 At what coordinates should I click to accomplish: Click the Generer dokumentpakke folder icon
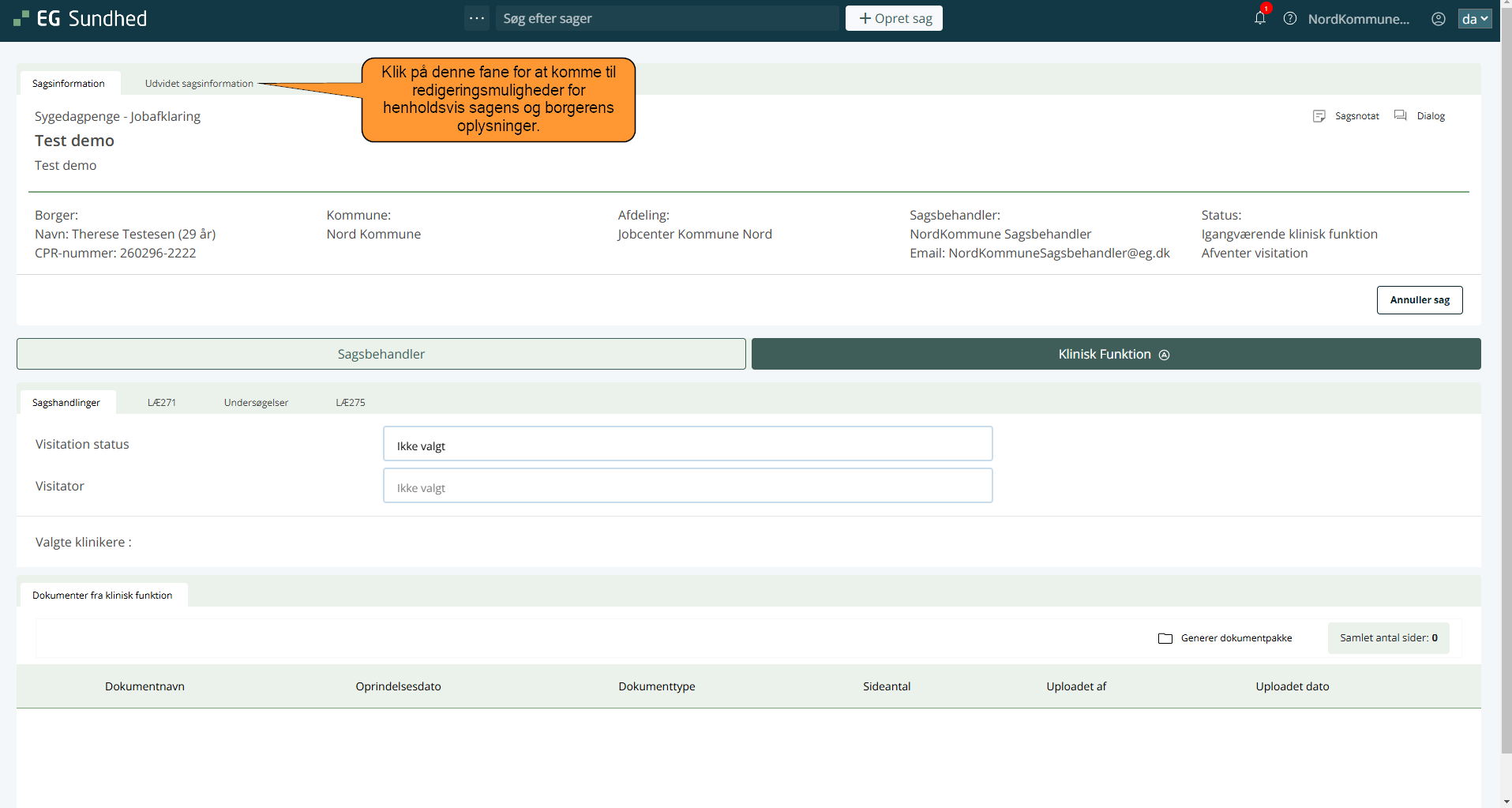[x=1165, y=638]
